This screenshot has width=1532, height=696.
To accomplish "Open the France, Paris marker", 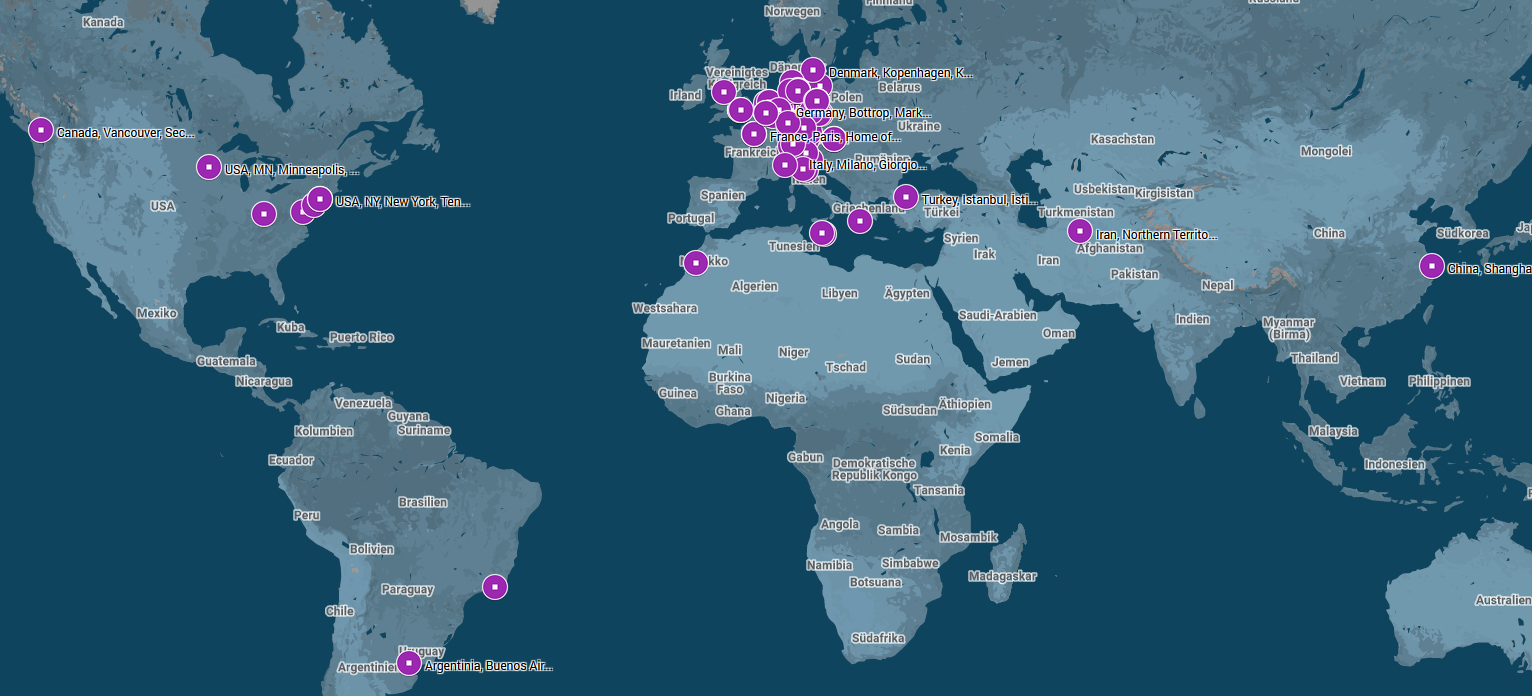I will 752,134.
